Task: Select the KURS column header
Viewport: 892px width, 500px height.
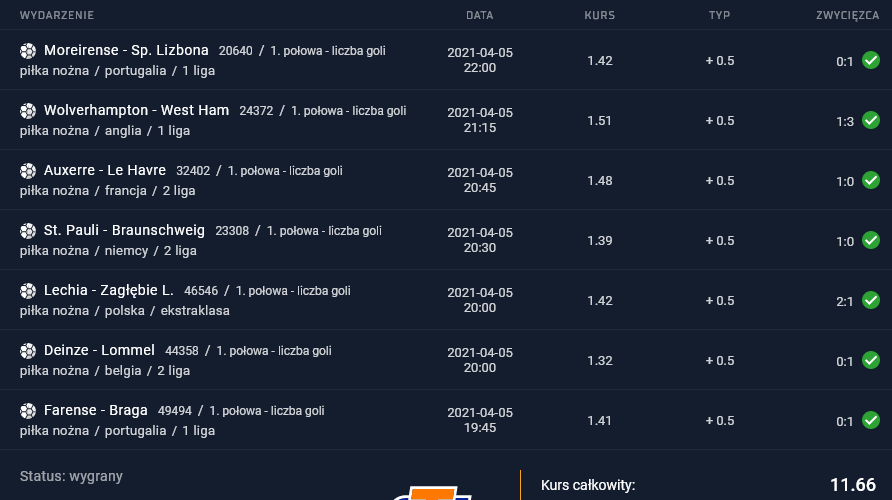Action: [600, 15]
